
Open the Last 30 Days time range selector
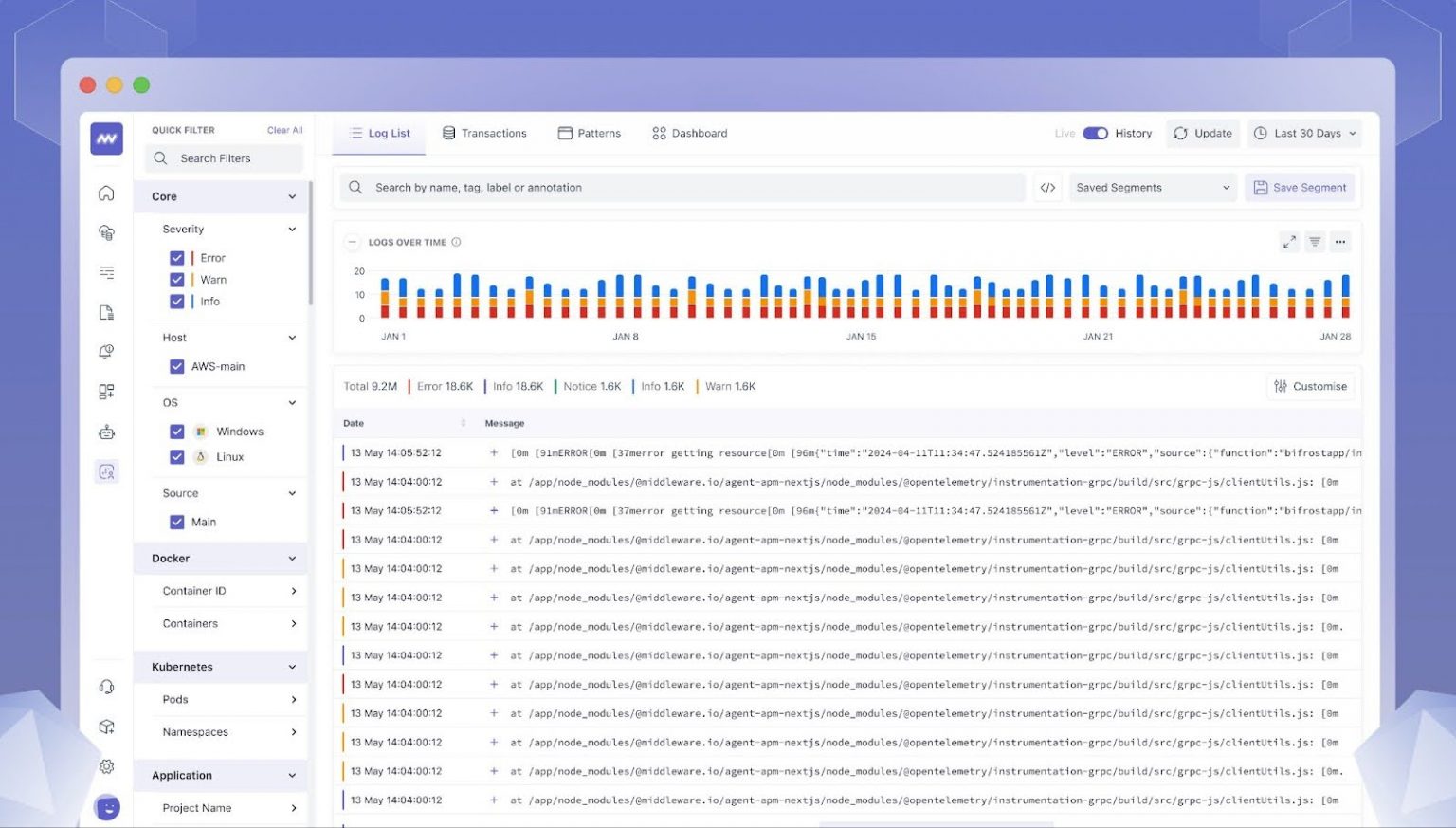tap(1304, 133)
